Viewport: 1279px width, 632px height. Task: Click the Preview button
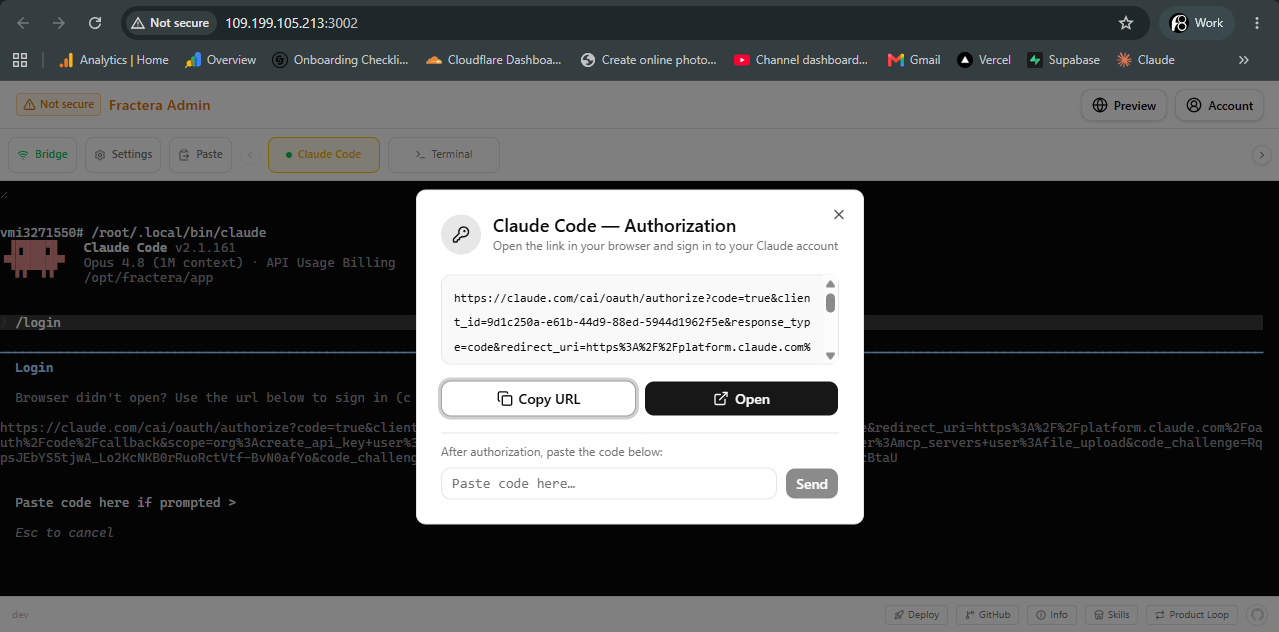click(1124, 105)
